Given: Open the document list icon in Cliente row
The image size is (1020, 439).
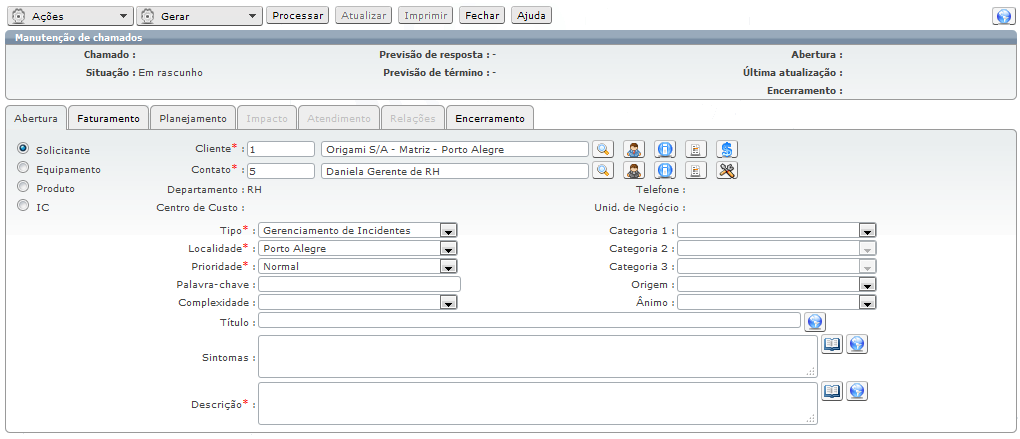Looking at the screenshot, I should pos(696,149).
